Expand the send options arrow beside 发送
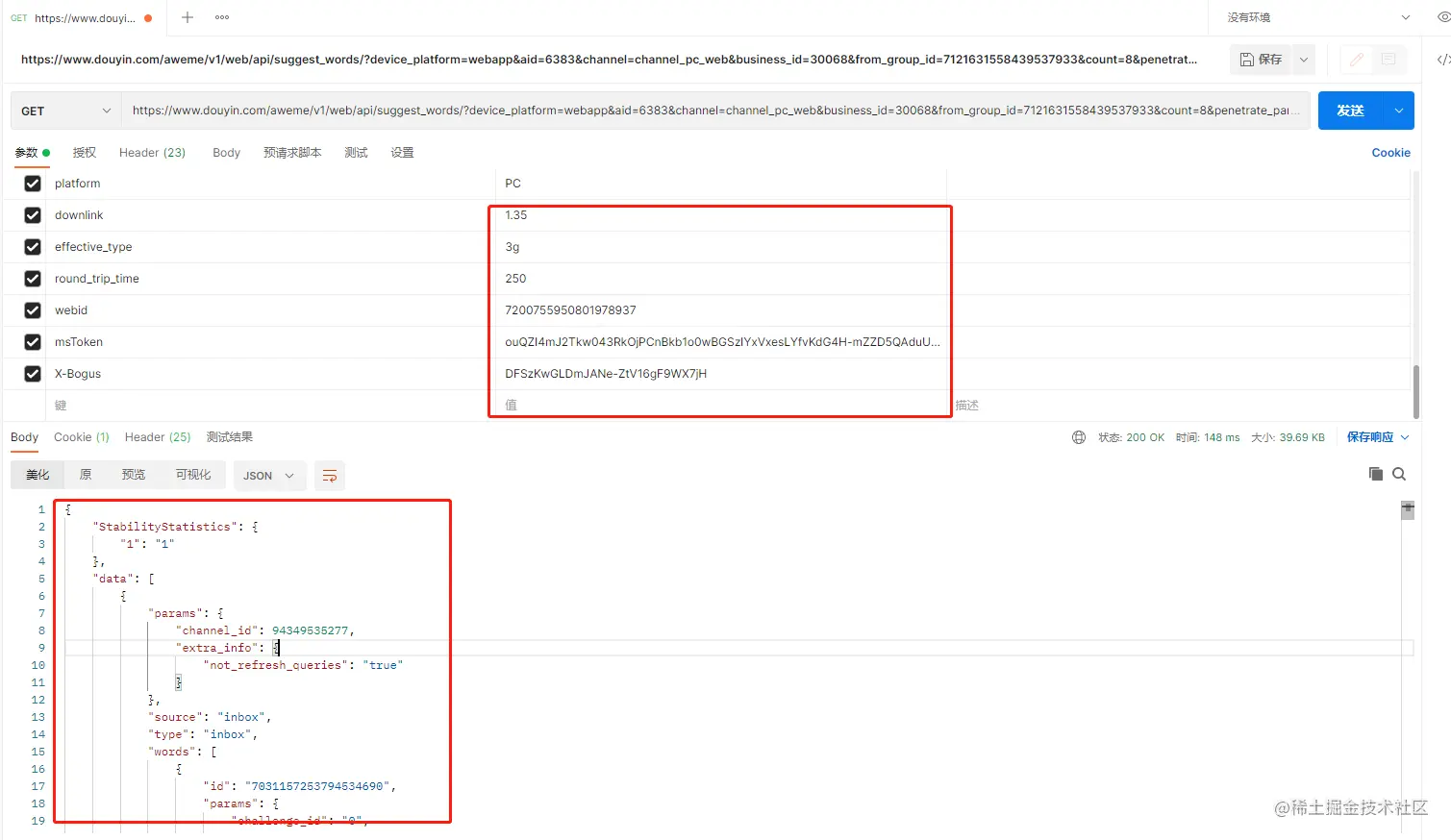 pyautogui.click(x=1398, y=111)
